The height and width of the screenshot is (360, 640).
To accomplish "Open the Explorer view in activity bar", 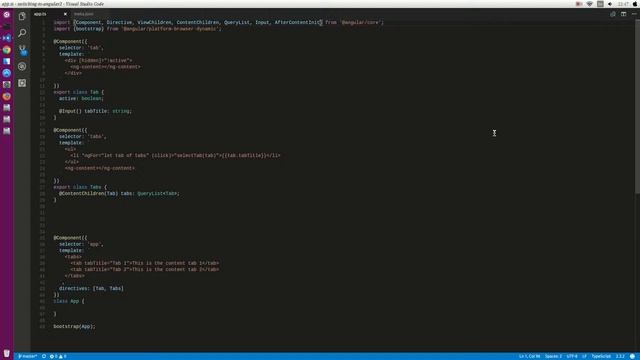I will tap(22, 16).
